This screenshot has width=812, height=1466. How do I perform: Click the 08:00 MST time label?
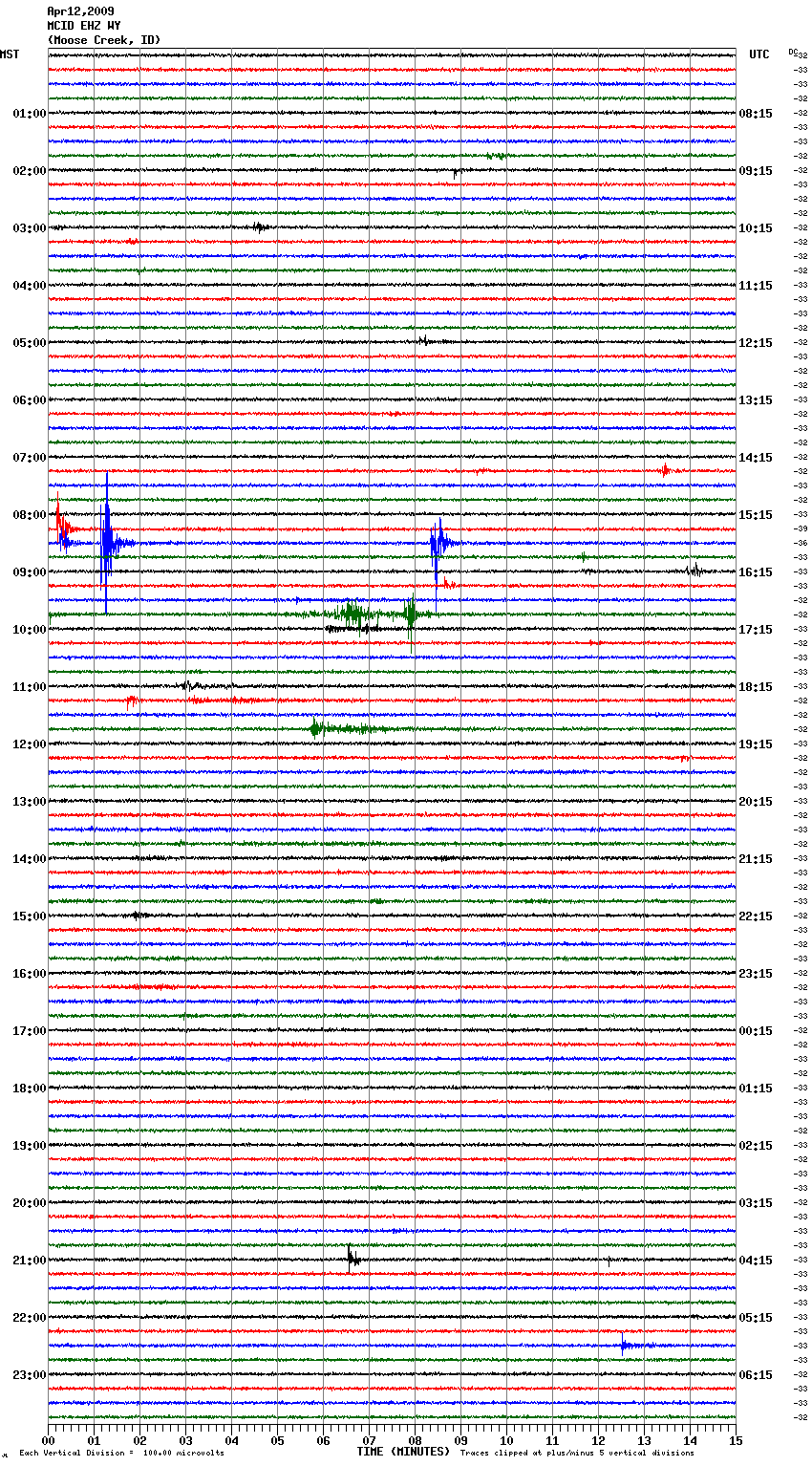29,515
